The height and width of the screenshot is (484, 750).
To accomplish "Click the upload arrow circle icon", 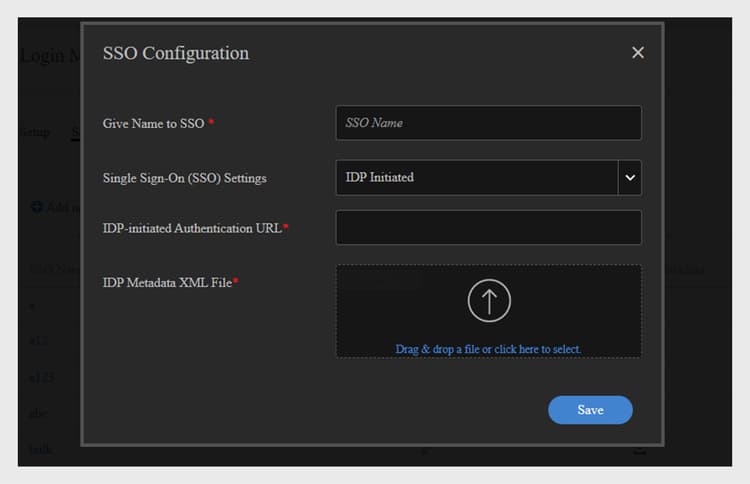I will coord(488,300).
